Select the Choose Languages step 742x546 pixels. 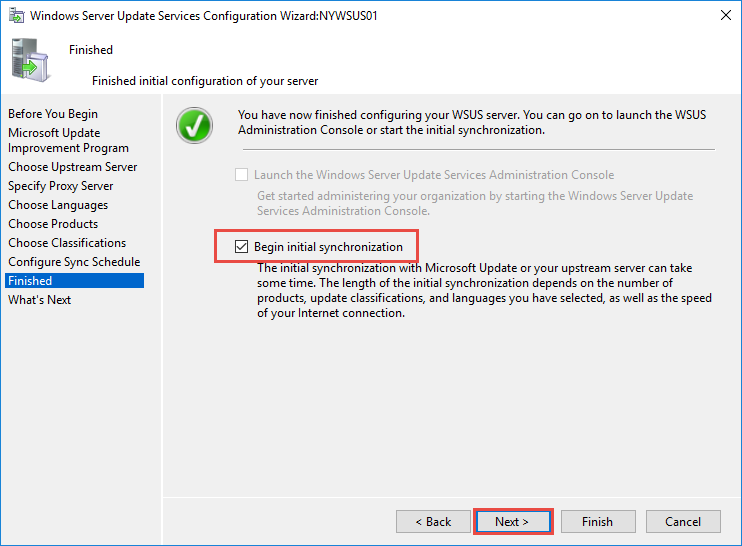pyautogui.click(x=58, y=205)
